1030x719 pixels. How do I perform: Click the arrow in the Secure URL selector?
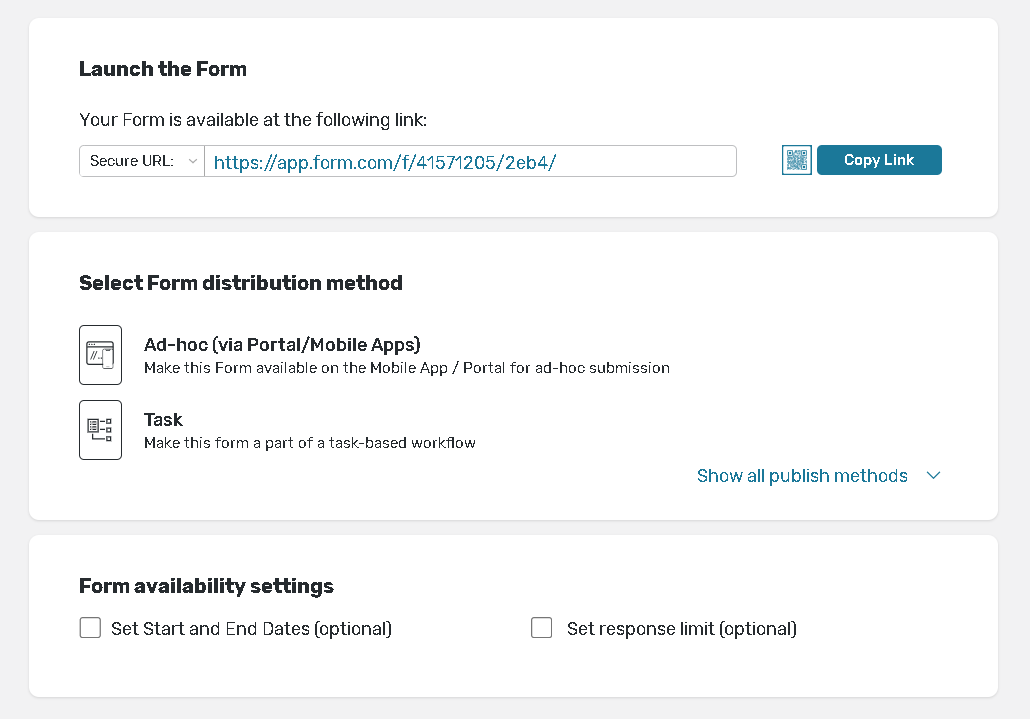pos(192,161)
